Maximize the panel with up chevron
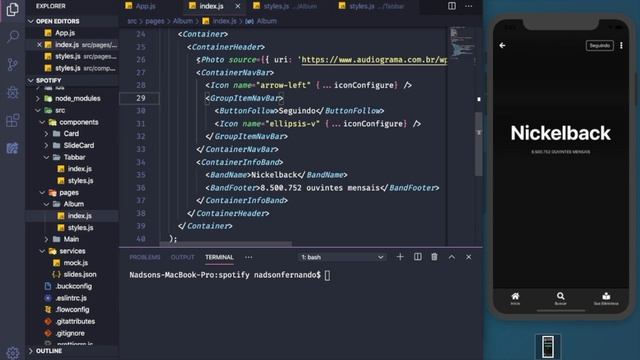This screenshot has height=360, width=640. pos(451,257)
